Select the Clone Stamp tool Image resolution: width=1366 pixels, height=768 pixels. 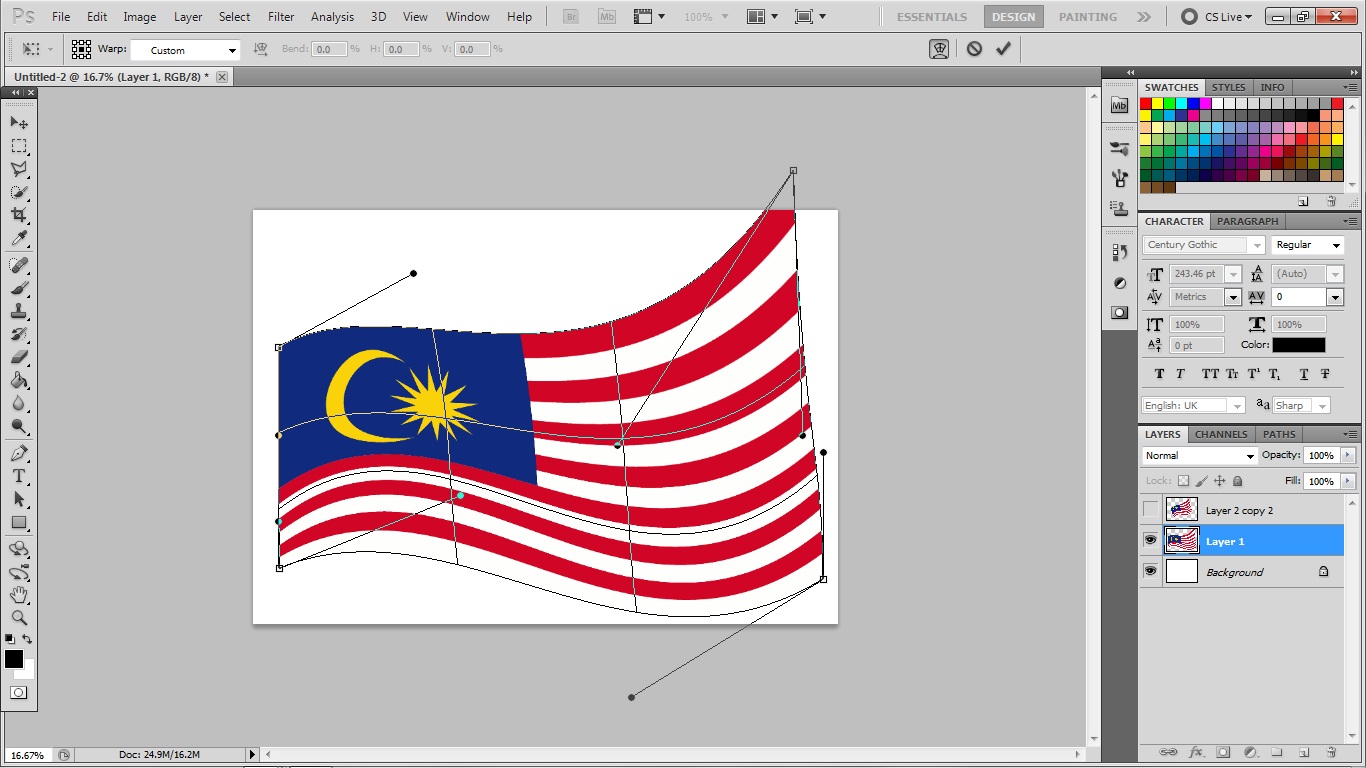point(19,311)
